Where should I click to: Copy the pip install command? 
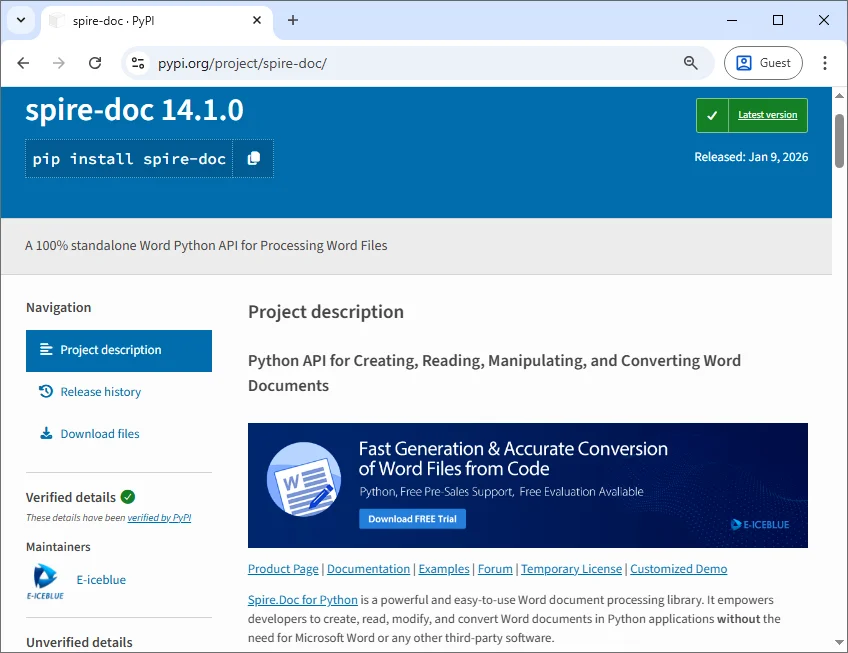(x=253, y=158)
